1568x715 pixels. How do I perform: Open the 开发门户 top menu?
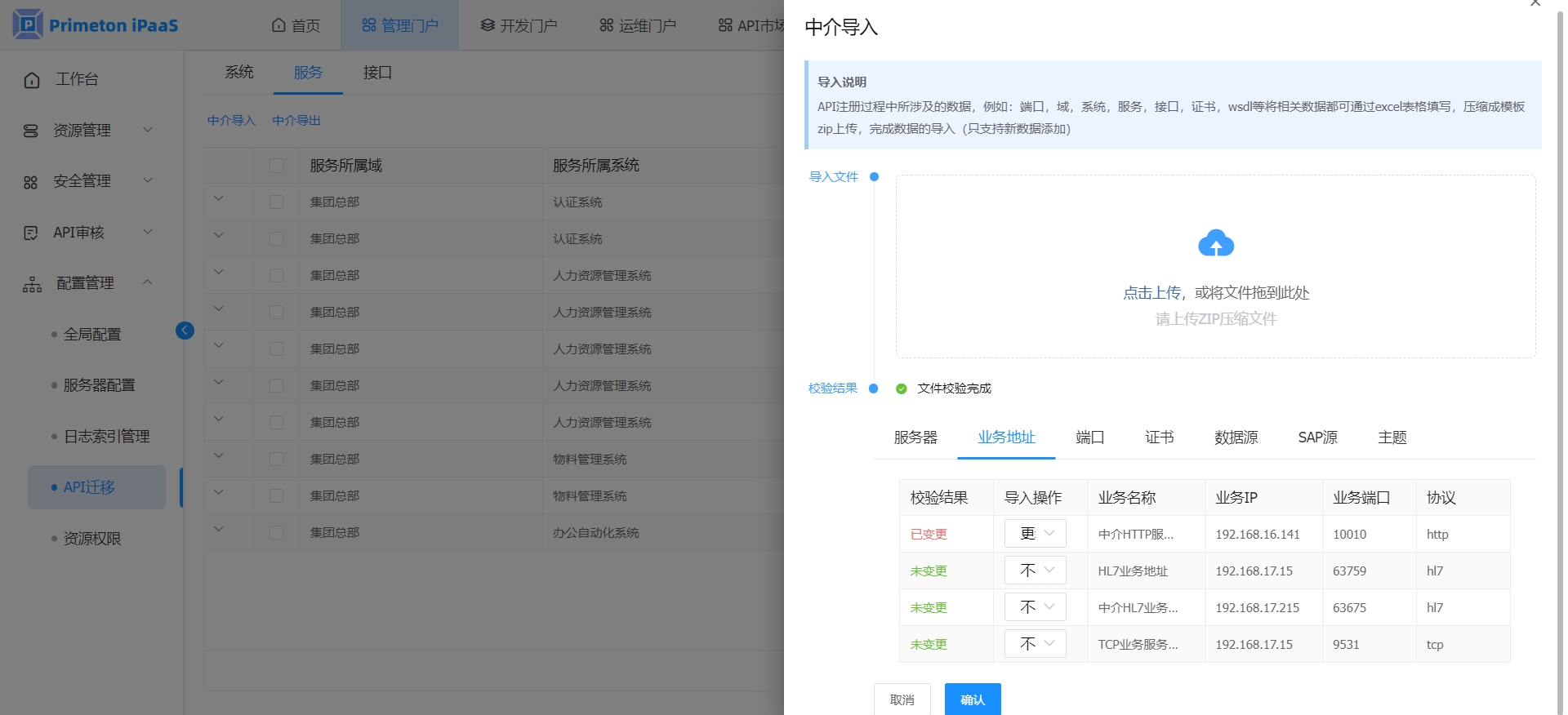point(519,26)
